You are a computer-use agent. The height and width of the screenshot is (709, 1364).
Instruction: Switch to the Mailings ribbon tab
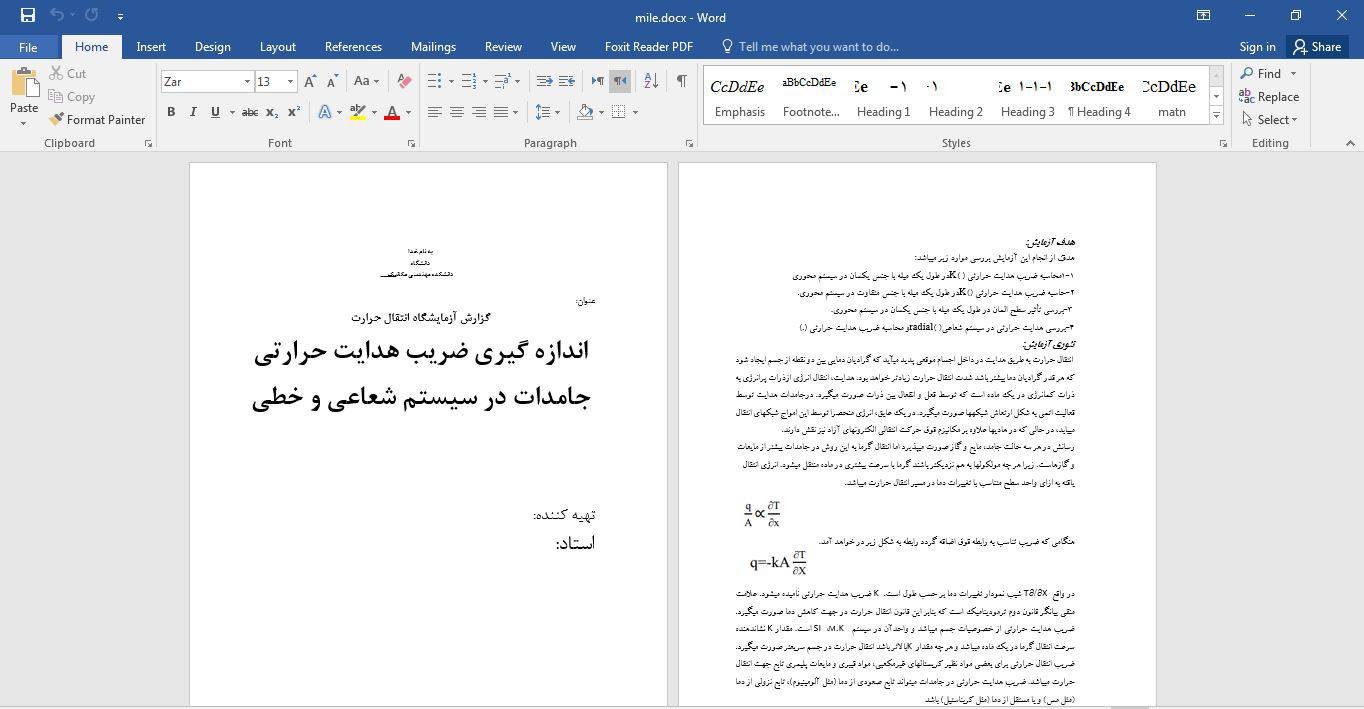pyautogui.click(x=433, y=46)
